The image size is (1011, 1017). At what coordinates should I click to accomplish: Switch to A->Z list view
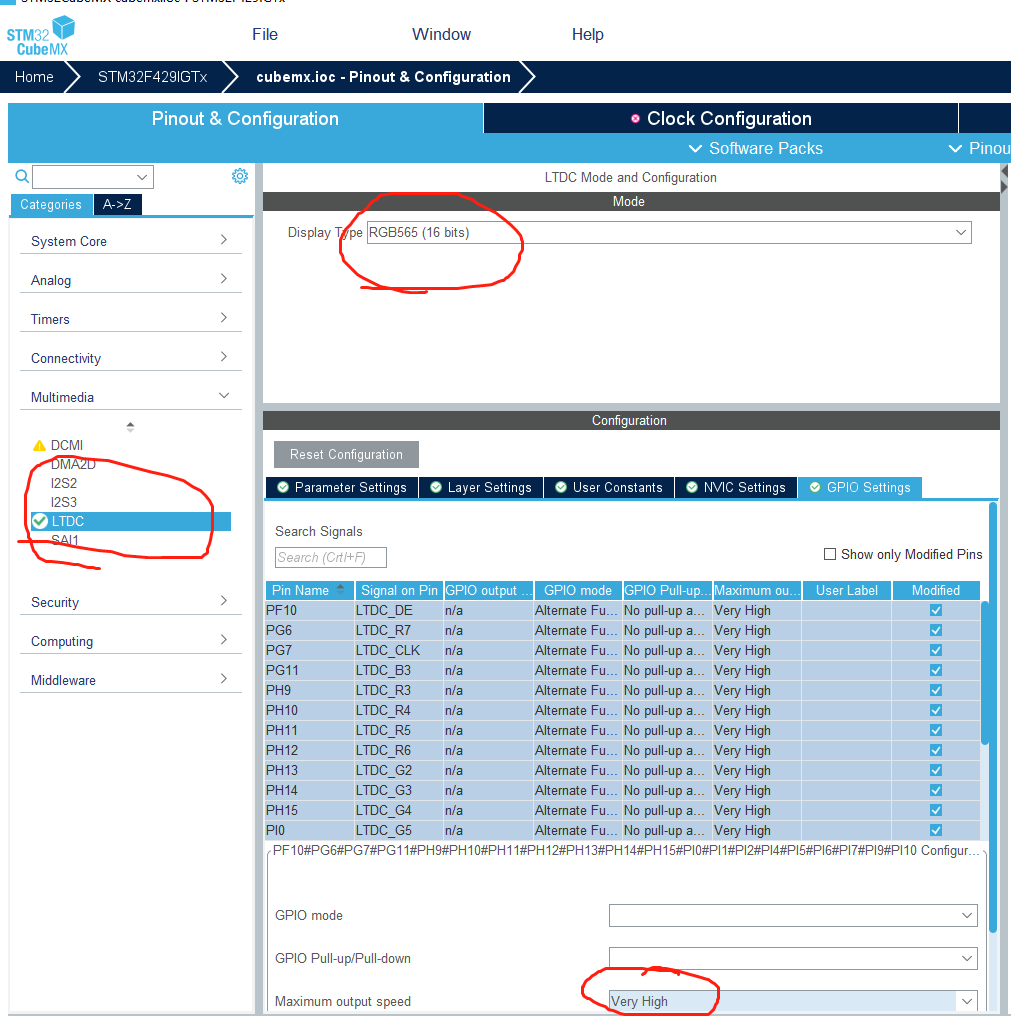click(117, 204)
